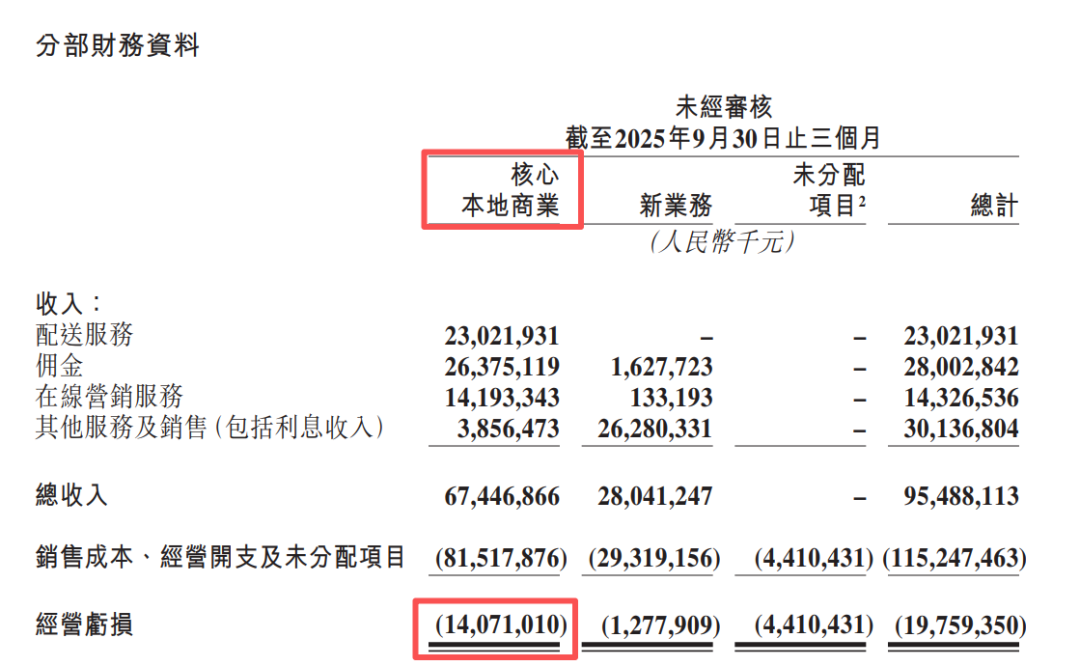Click the (19,759,350) total operating loss
1080x666 pixels.
click(955, 626)
